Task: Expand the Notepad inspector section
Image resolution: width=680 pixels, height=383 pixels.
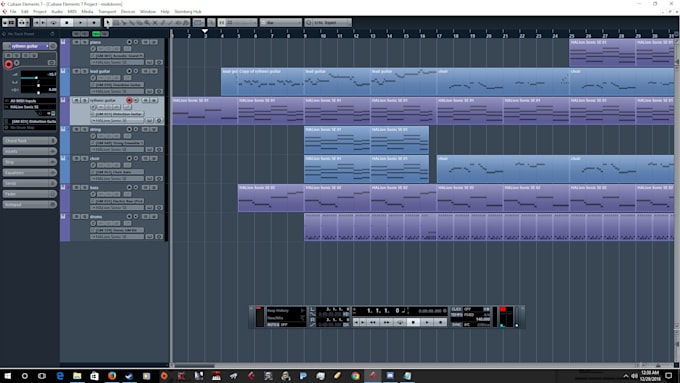Action: tap(29, 204)
